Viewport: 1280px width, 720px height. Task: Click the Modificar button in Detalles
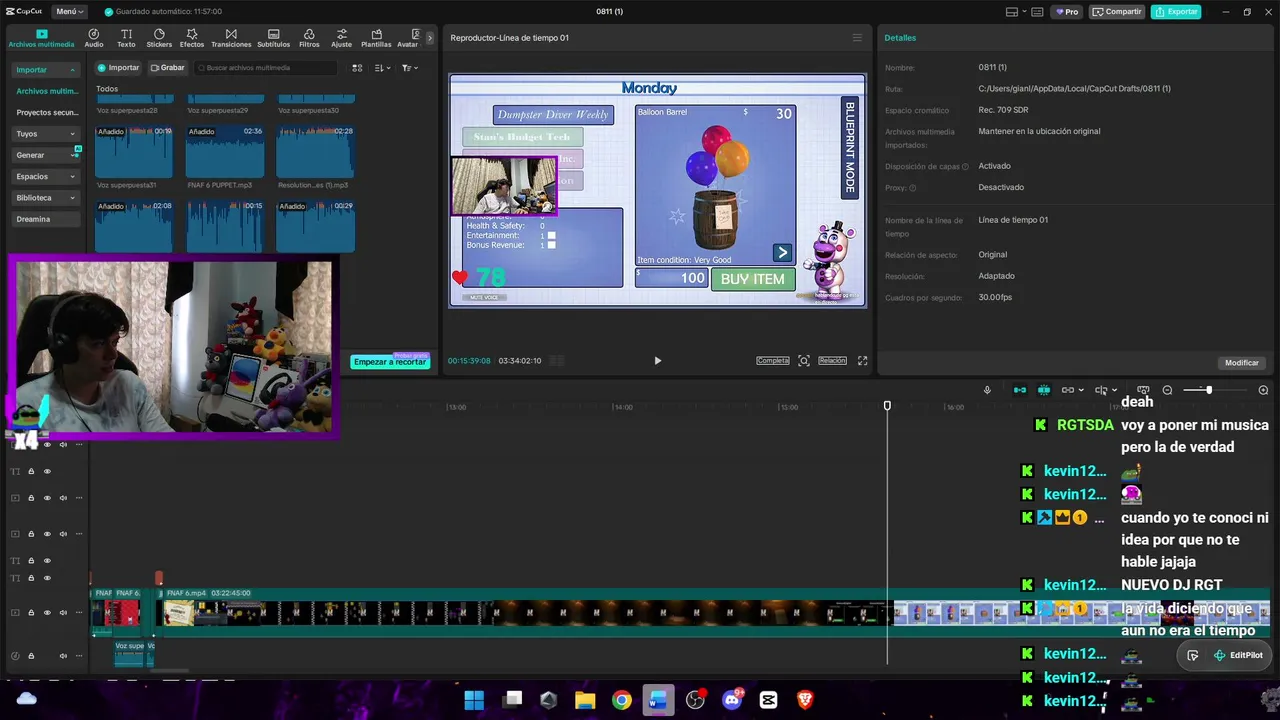pyautogui.click(x=1242, y=363)
